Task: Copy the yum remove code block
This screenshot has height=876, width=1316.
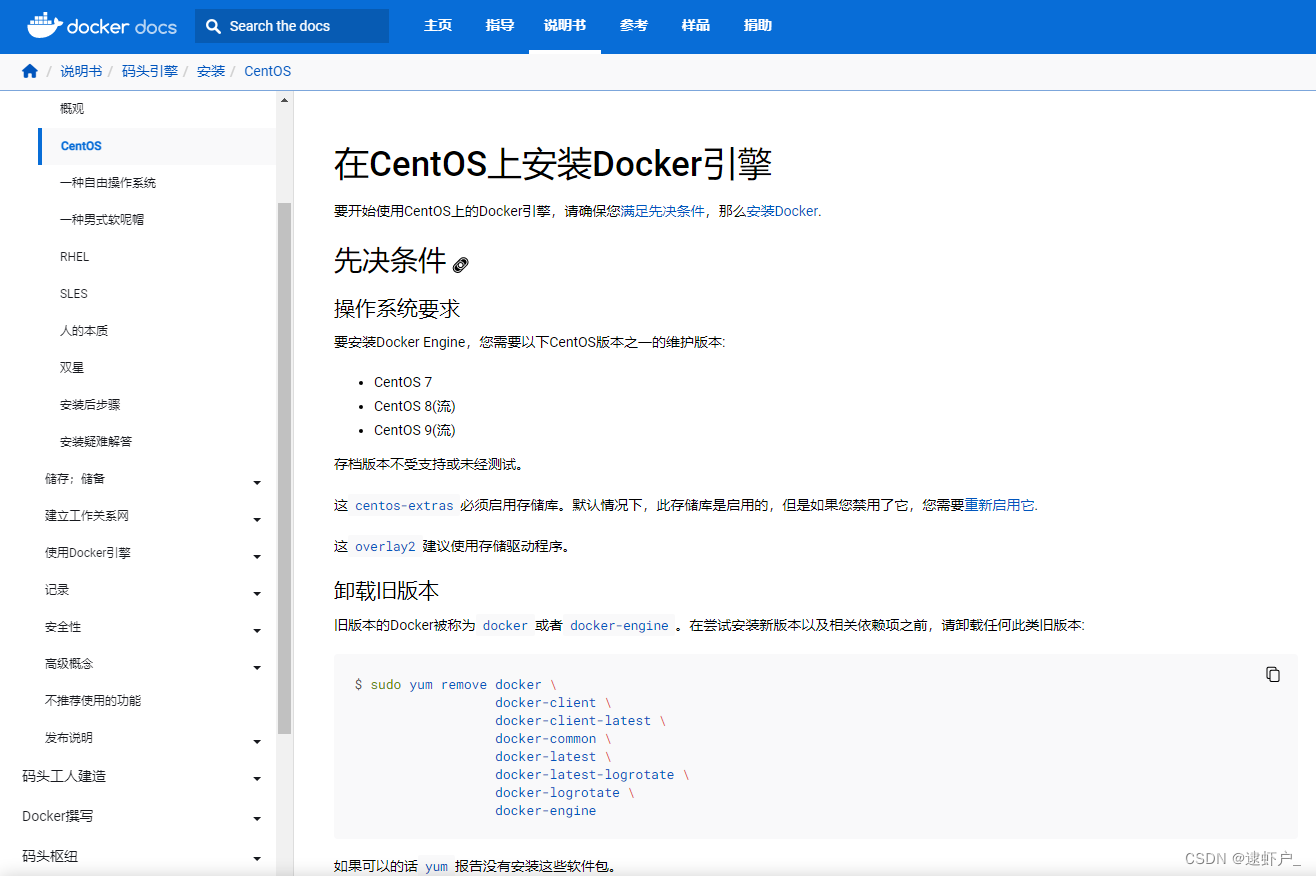Action: tap(1273, 675)
